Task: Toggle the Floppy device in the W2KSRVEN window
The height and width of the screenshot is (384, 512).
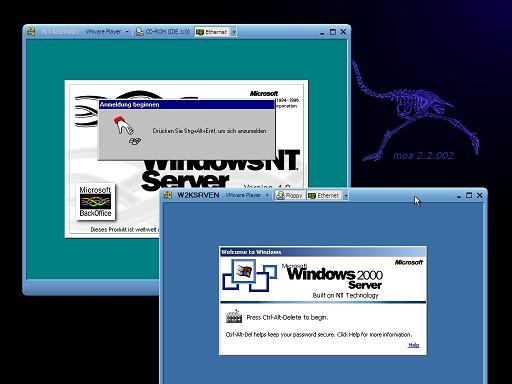Action: tap(289, 195)
